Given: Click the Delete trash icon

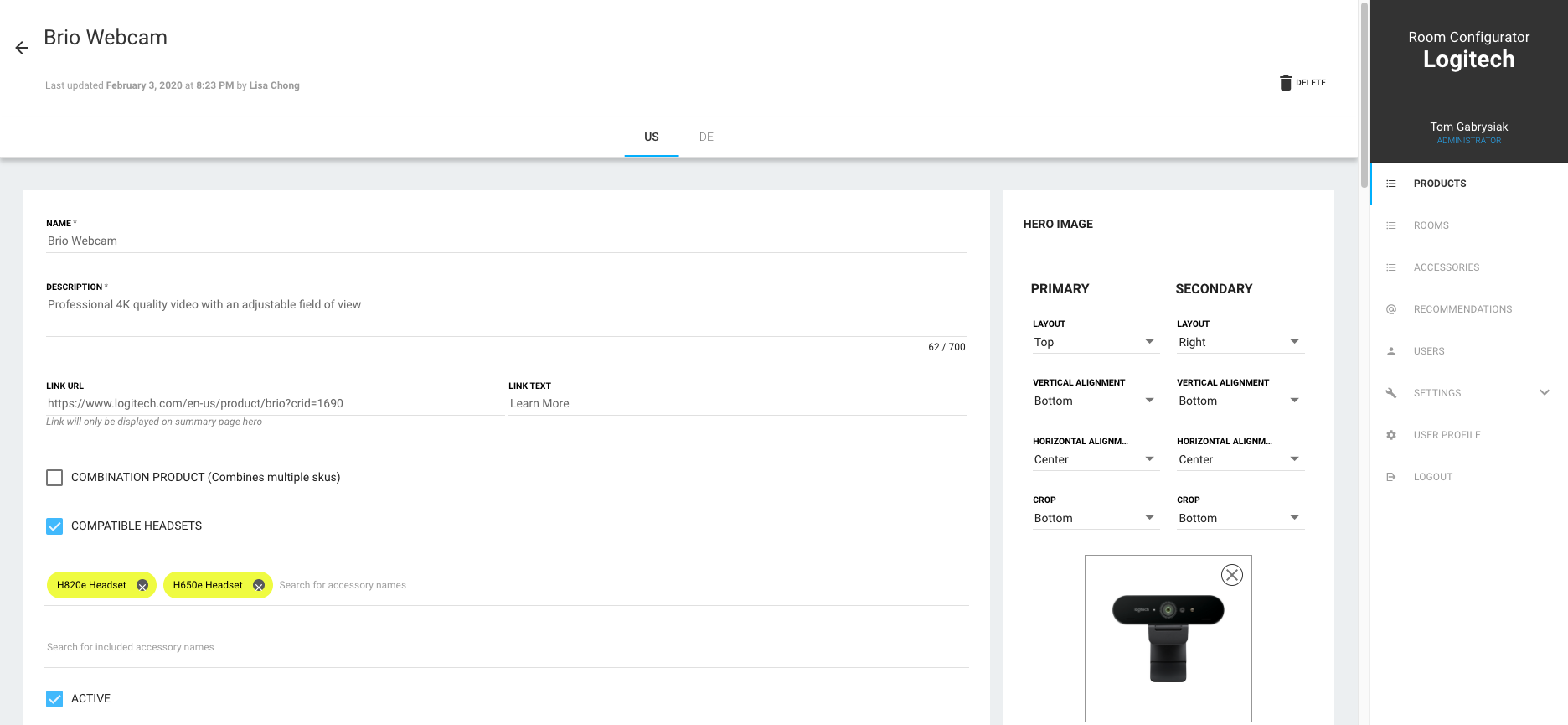Looking at the screenshot, I should click(x=1286, y=83).
